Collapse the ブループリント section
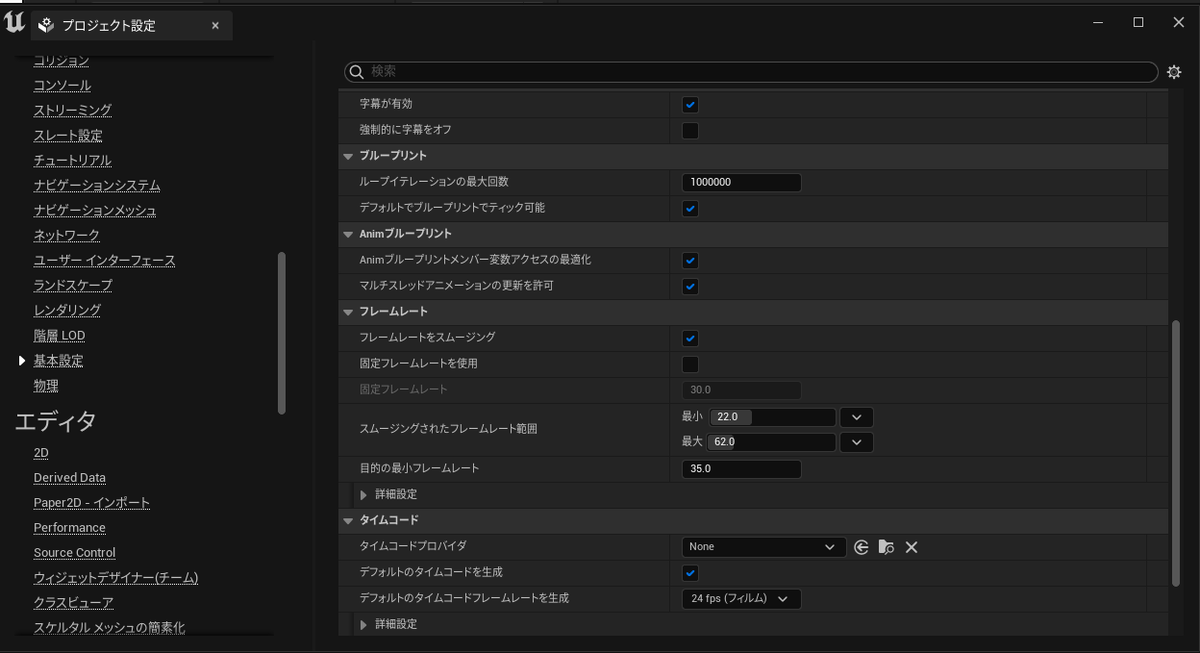1200x653 pixels. (x=349, y=156)
